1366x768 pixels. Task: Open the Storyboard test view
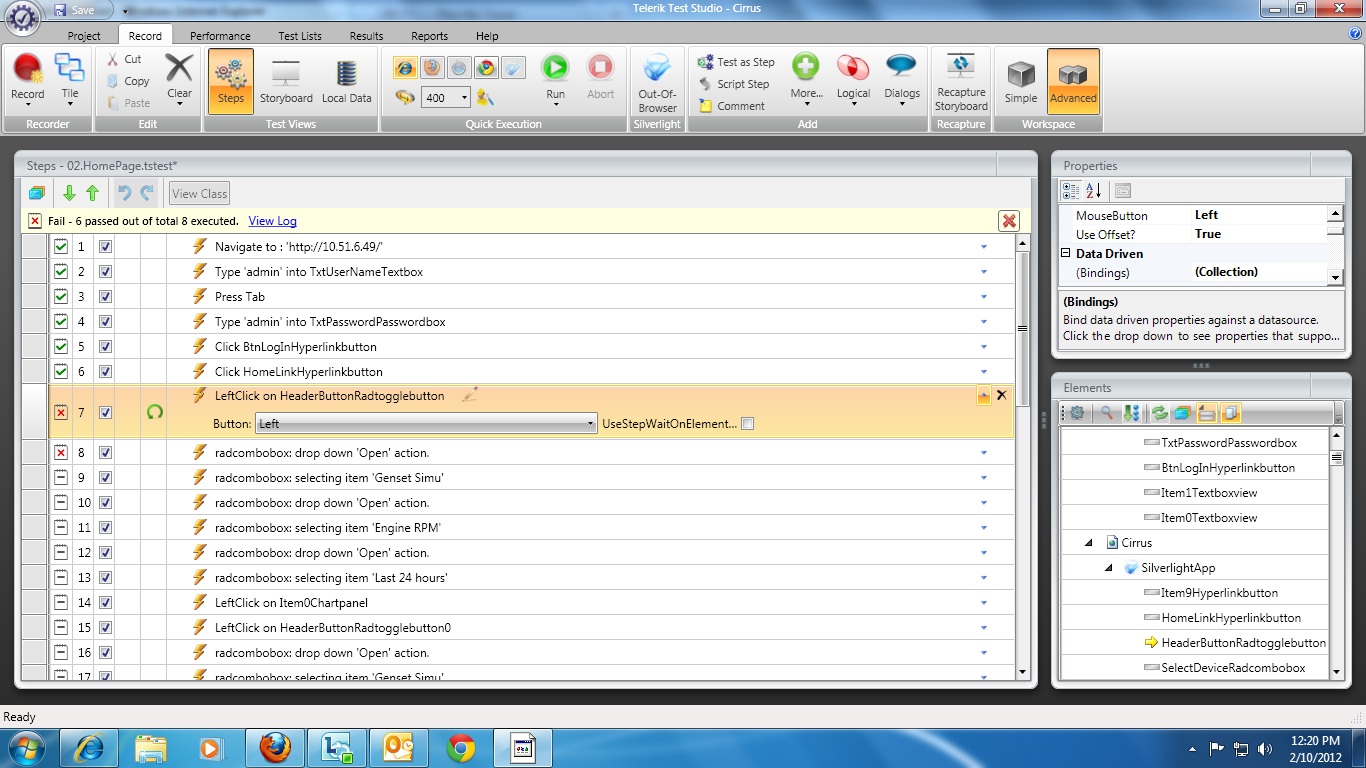[x=286, y=81]
